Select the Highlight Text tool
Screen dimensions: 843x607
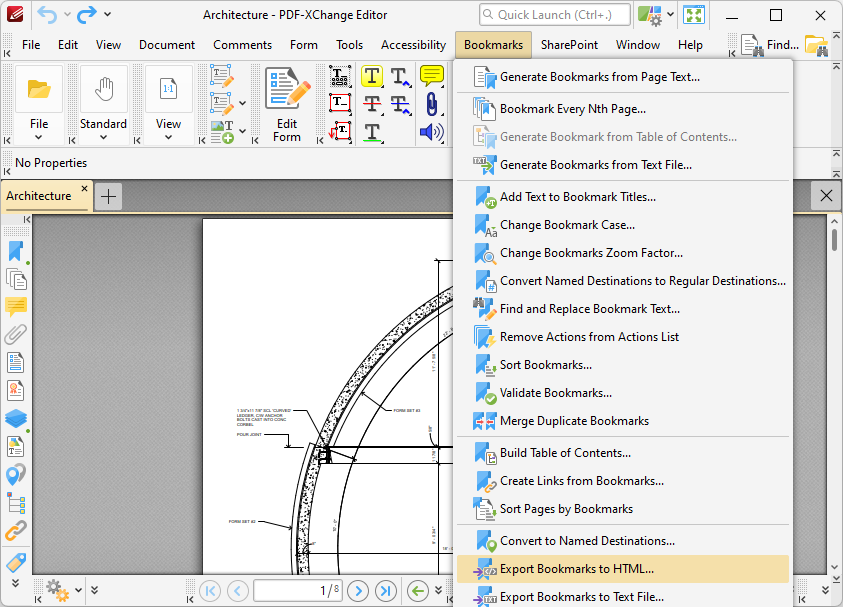[372, 77]
